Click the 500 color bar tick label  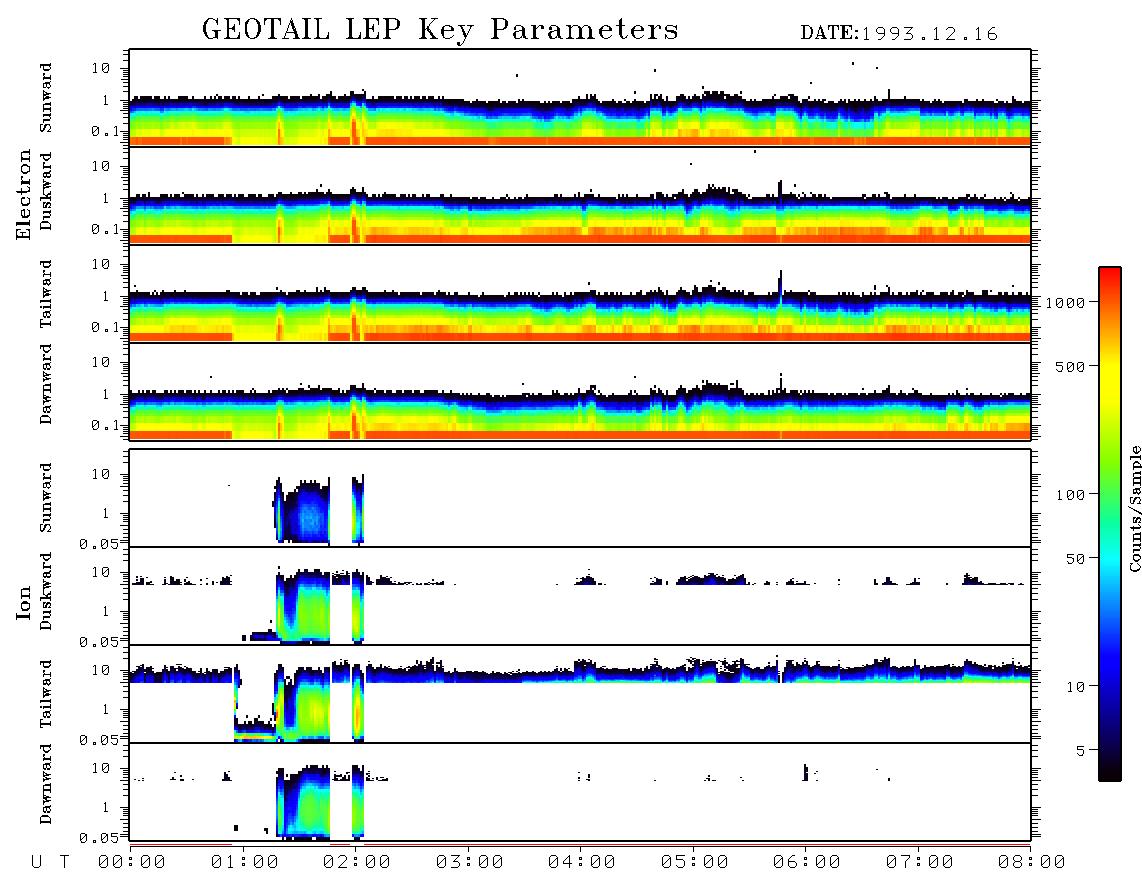click(x=1071, y=367)
